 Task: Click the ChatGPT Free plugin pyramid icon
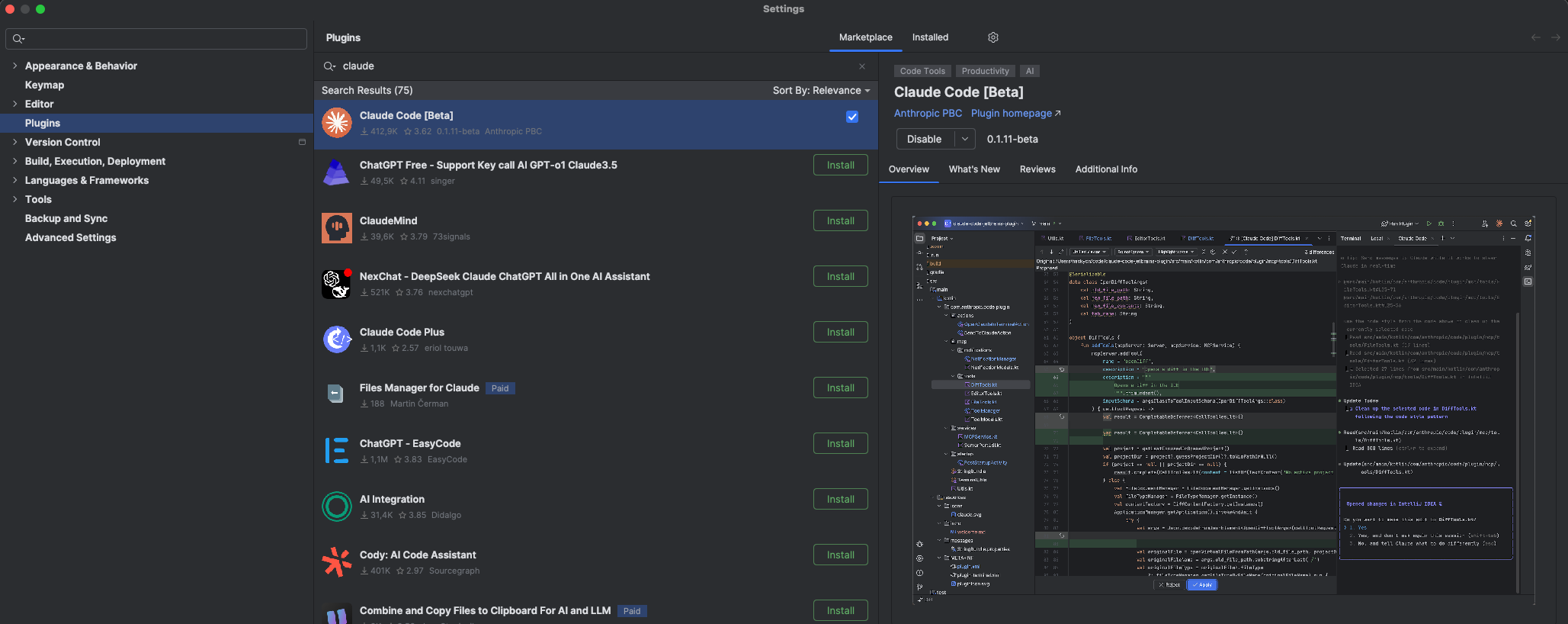pos(336,172)
